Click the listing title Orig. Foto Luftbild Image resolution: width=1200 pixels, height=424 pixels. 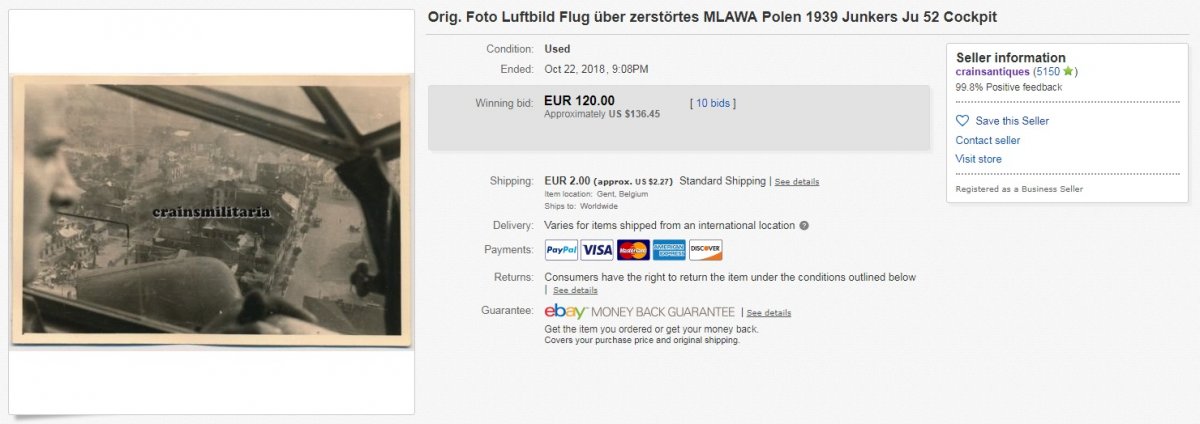click(x=711, y=18)
